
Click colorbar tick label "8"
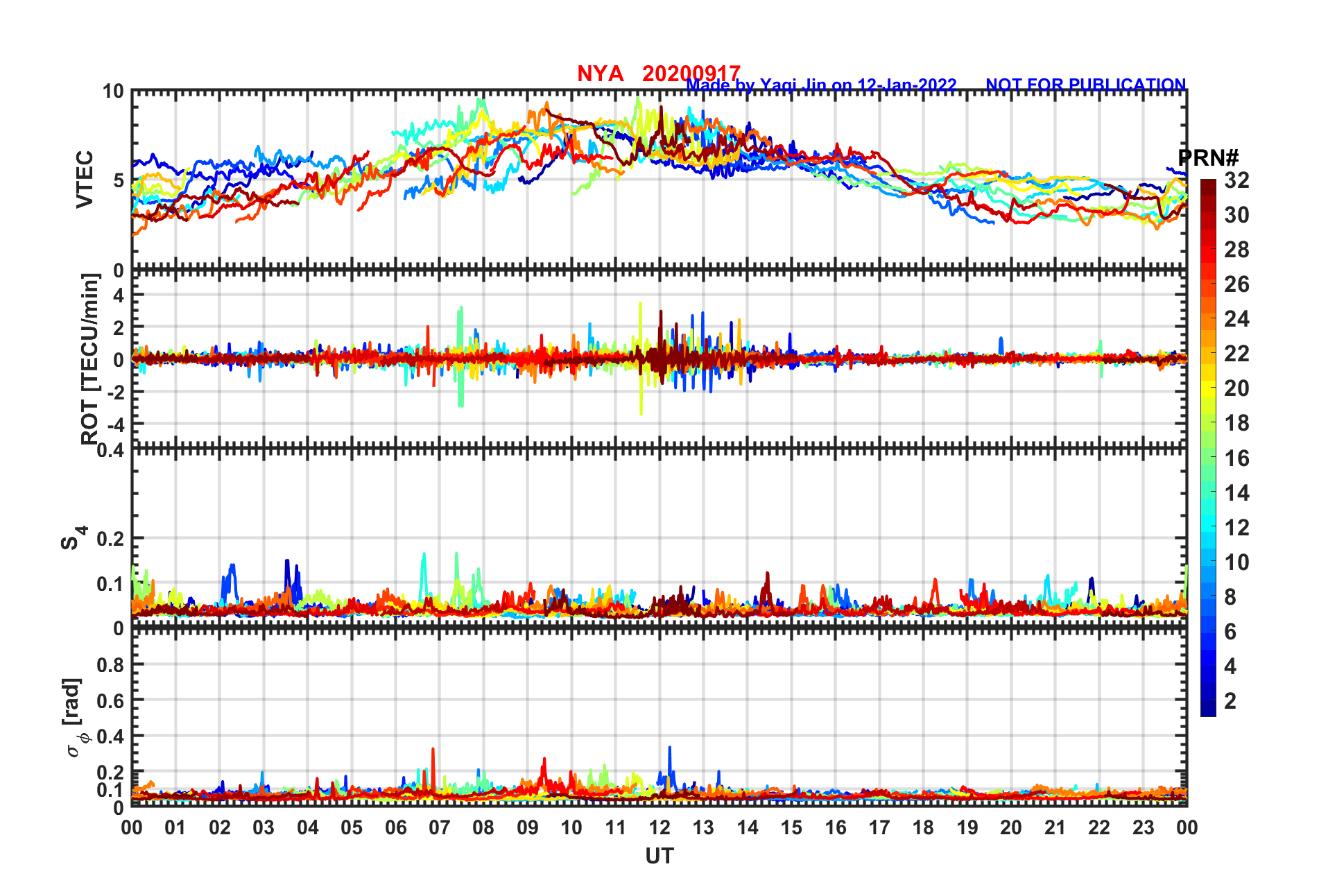point(1230,597)
